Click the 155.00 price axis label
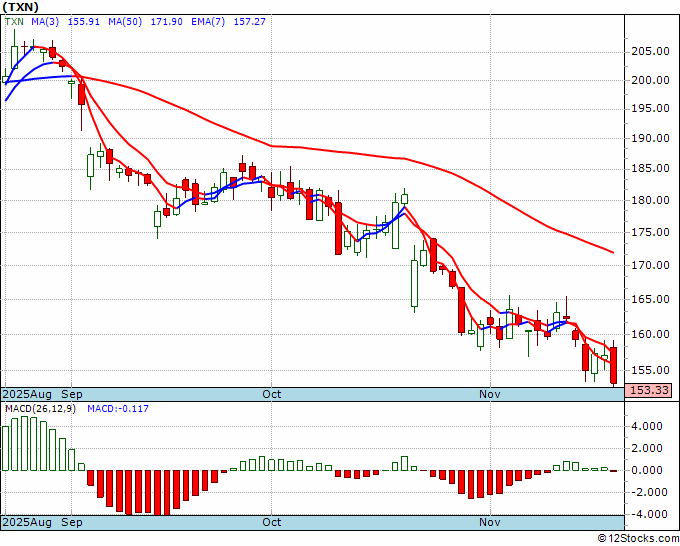Screen dimensions: 680x546 click(650, 370)
